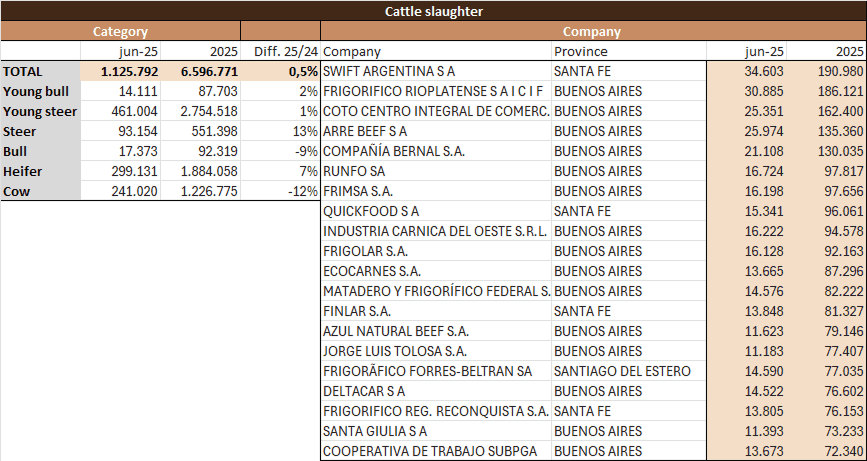Select total jun-25 value 1.125.792

pyautogui.click(x=121, y=71)
